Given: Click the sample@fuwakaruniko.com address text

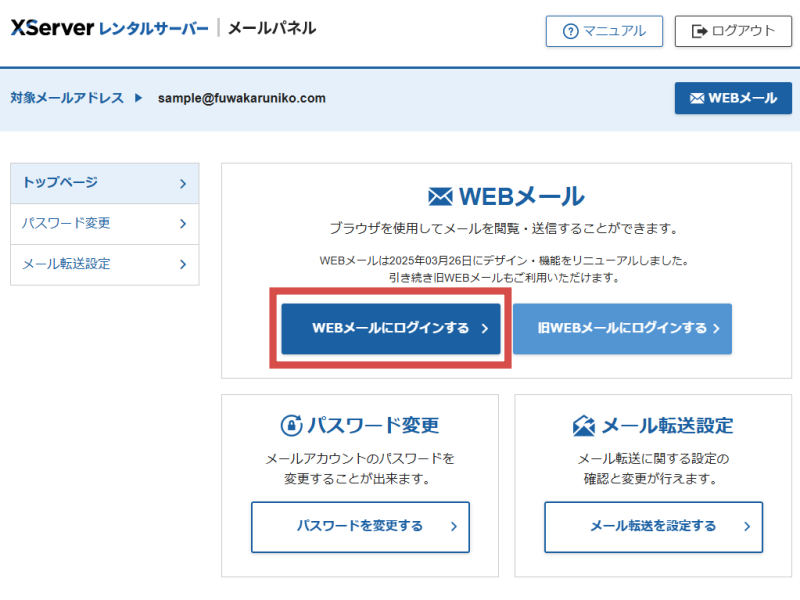Looking at the screenshot, I should point(241,98).
